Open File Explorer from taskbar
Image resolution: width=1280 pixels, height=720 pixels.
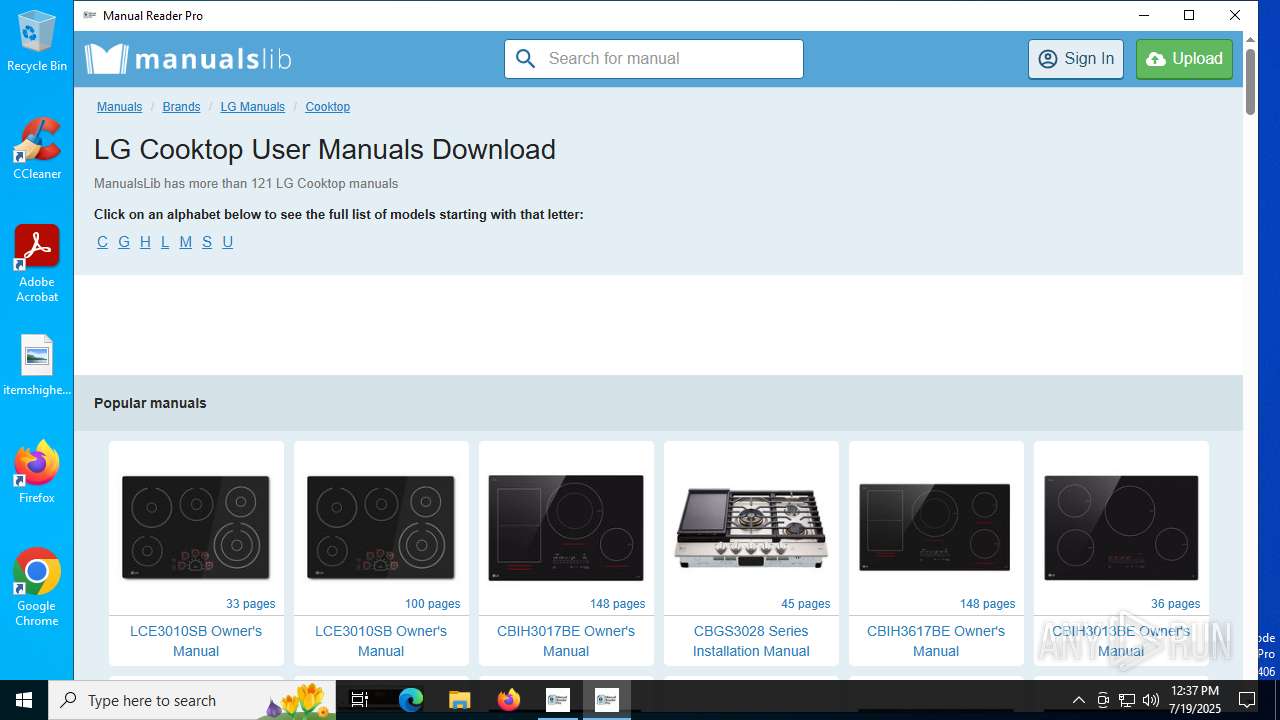pyautogui.click(x=459, y=700)
